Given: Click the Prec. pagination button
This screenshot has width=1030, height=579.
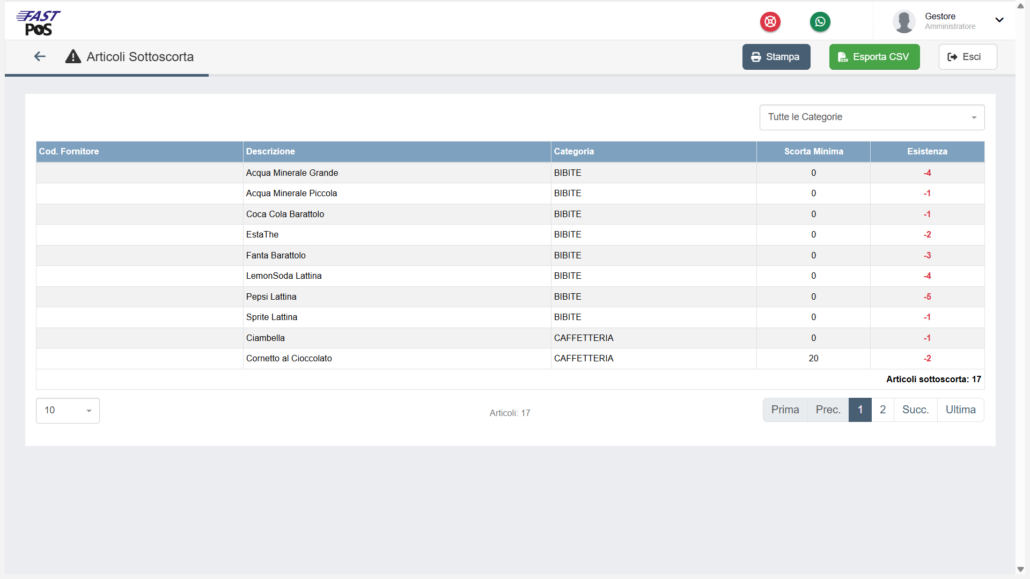Looking at the screenshot, I should (x=828, y=409).
